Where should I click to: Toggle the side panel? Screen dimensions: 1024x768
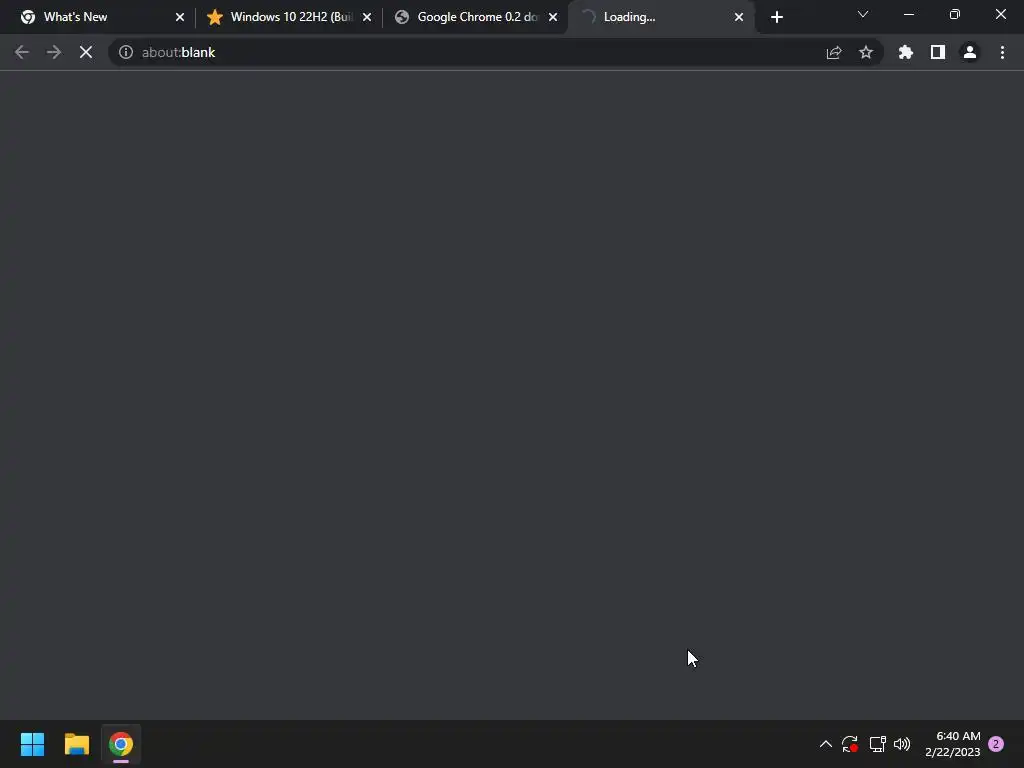pyautogui.click(x=938, y=52)
